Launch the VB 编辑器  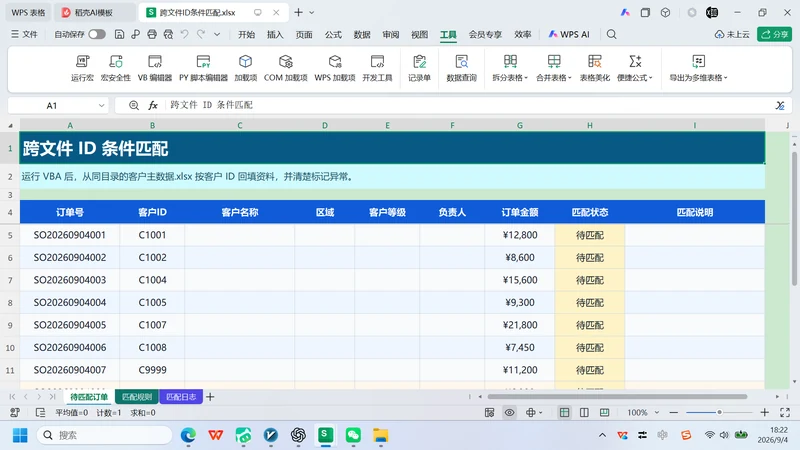[x=155, y=68]
